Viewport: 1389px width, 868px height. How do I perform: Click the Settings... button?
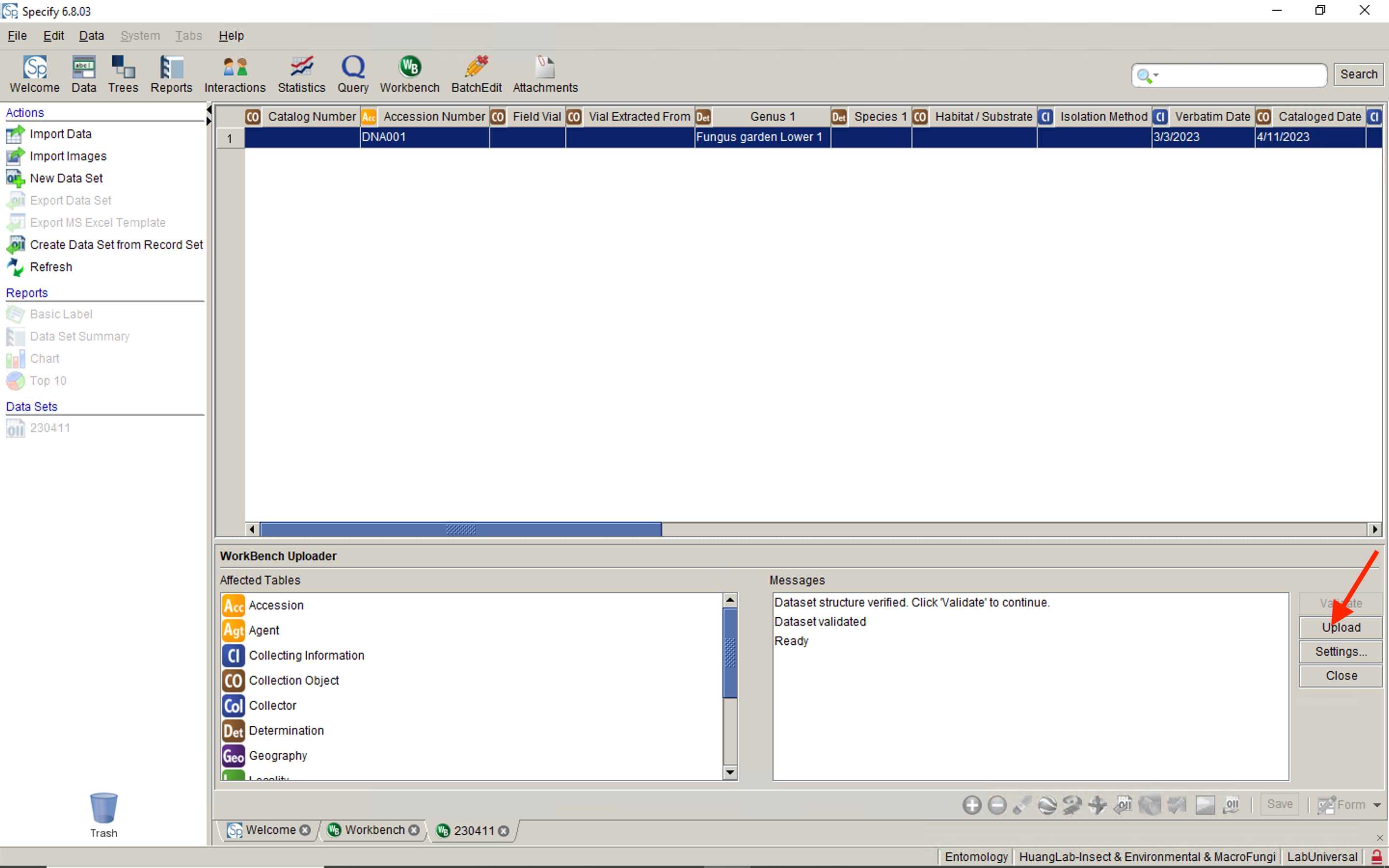(x=1340, y=651)
